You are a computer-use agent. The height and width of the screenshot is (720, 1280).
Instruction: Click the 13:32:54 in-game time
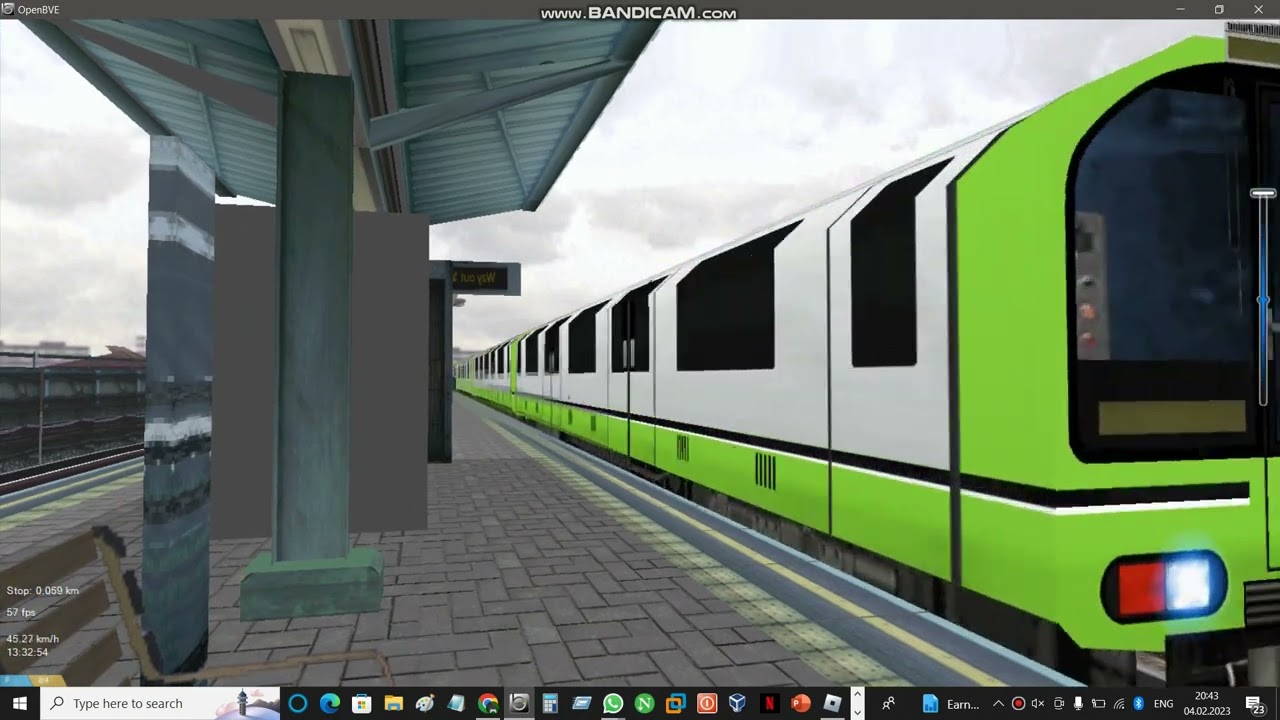click(x=28, y=652)
